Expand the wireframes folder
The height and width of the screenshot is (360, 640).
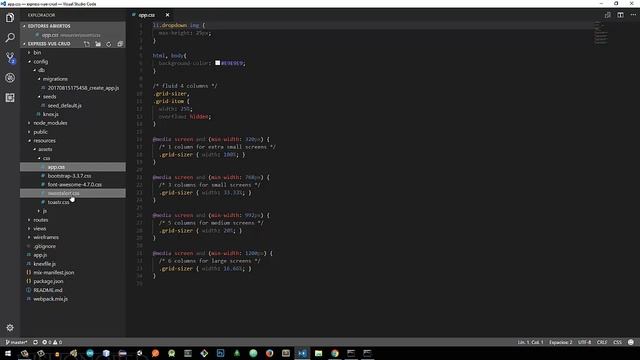[x=46, y=237]
